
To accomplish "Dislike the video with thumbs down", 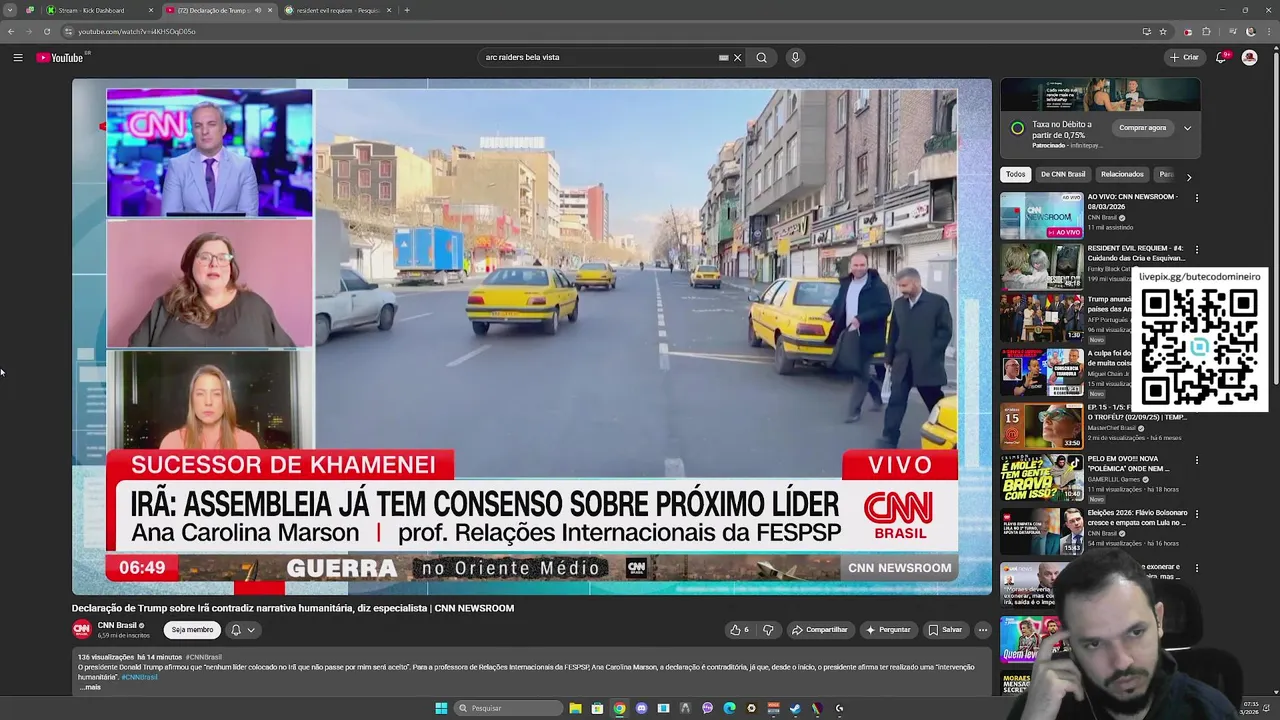I will coord(768,630).
